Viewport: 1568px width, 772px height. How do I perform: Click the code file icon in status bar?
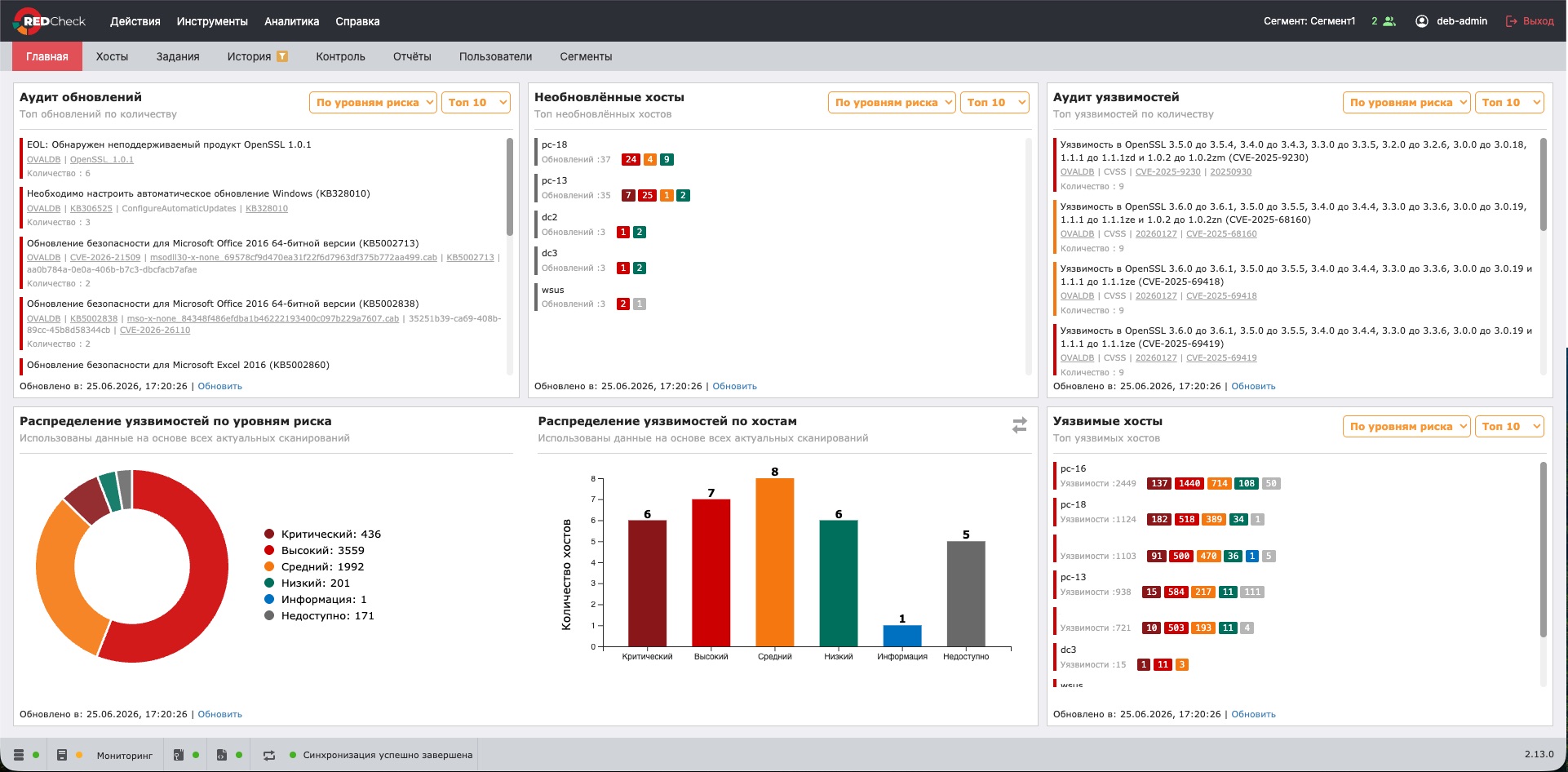tap(221, 756)
